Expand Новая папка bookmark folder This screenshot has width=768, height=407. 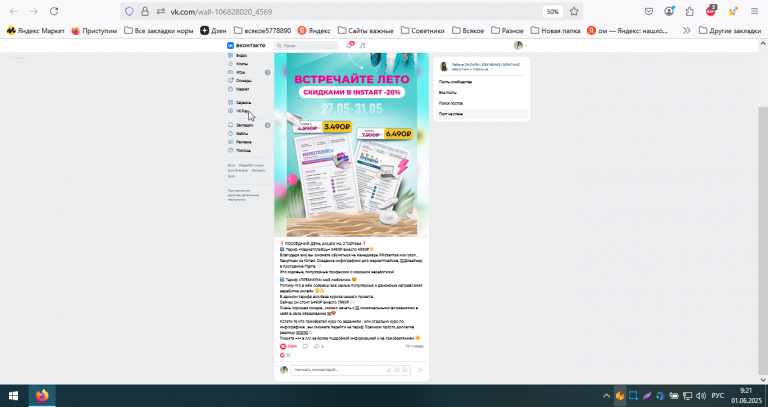point(555,30)
